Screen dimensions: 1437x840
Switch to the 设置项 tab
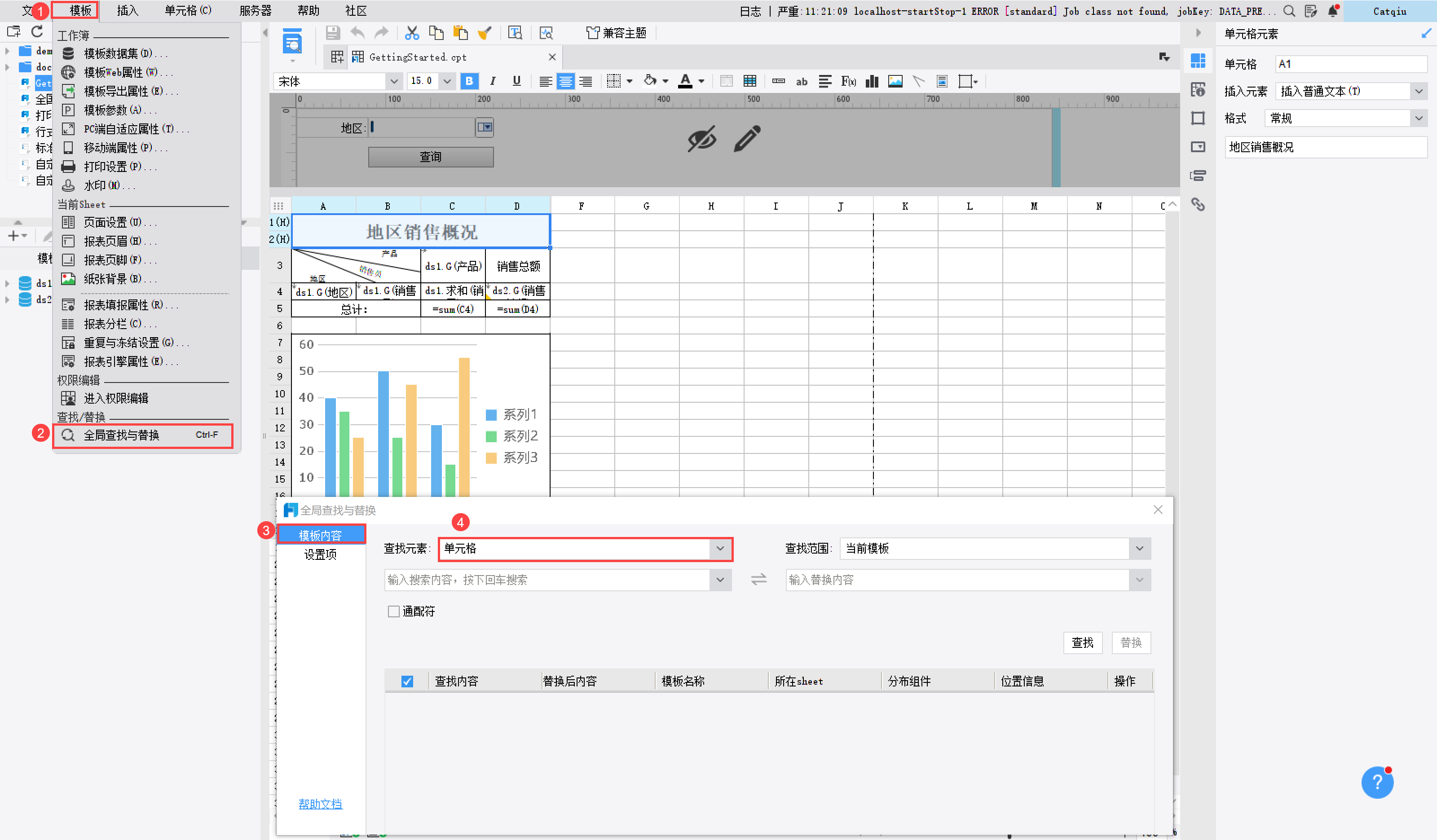pos(320,554)
